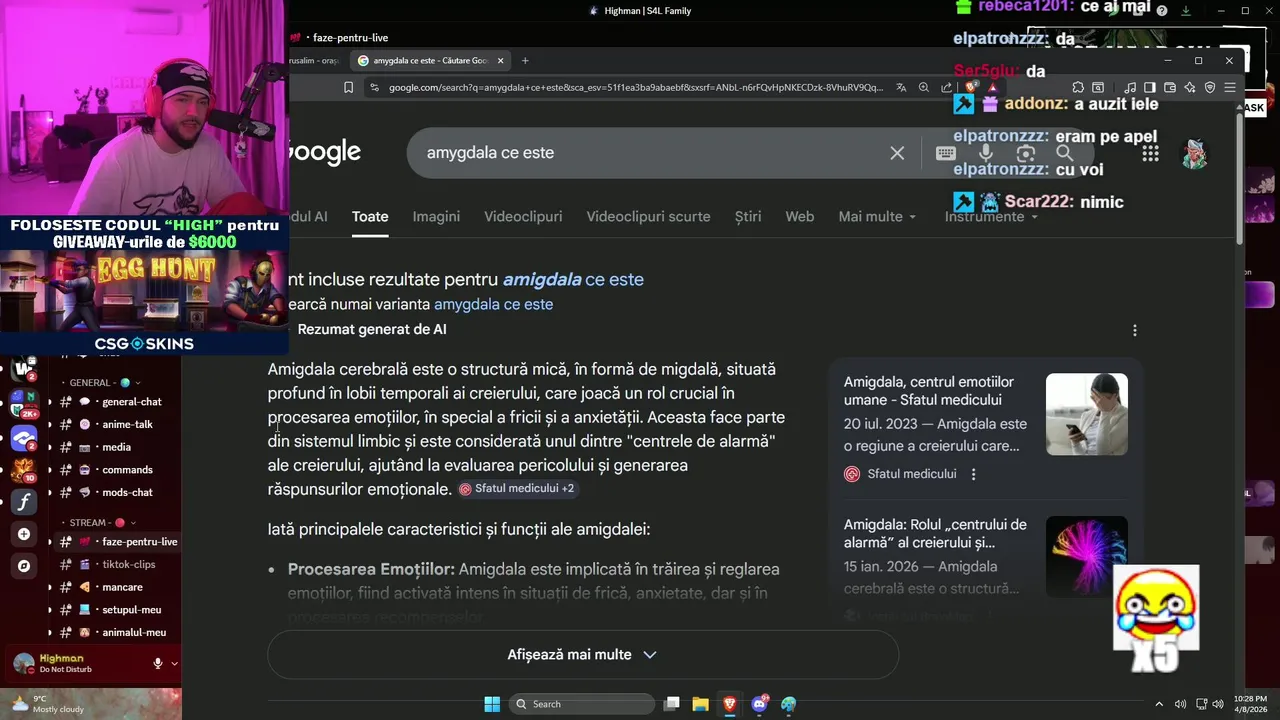Open the amigdala spelling suggestion link
1280x720 pixels.
[x=573, y=280]
